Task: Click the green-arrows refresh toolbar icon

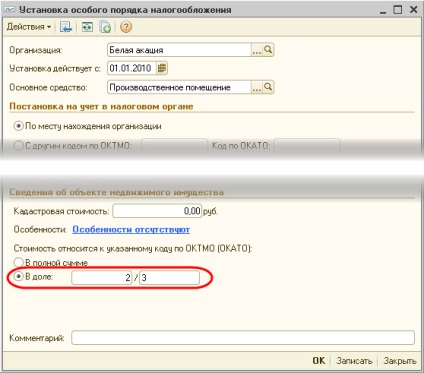Action: 87,27
